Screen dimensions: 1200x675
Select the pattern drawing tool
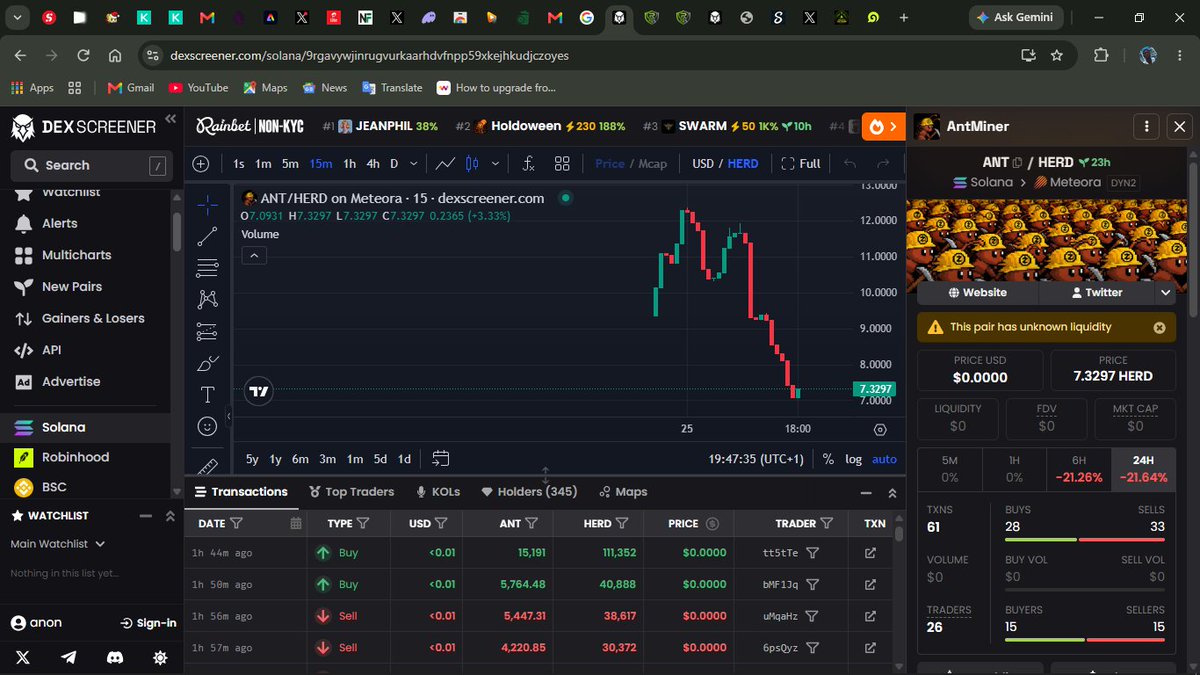(x=207, y=298)
